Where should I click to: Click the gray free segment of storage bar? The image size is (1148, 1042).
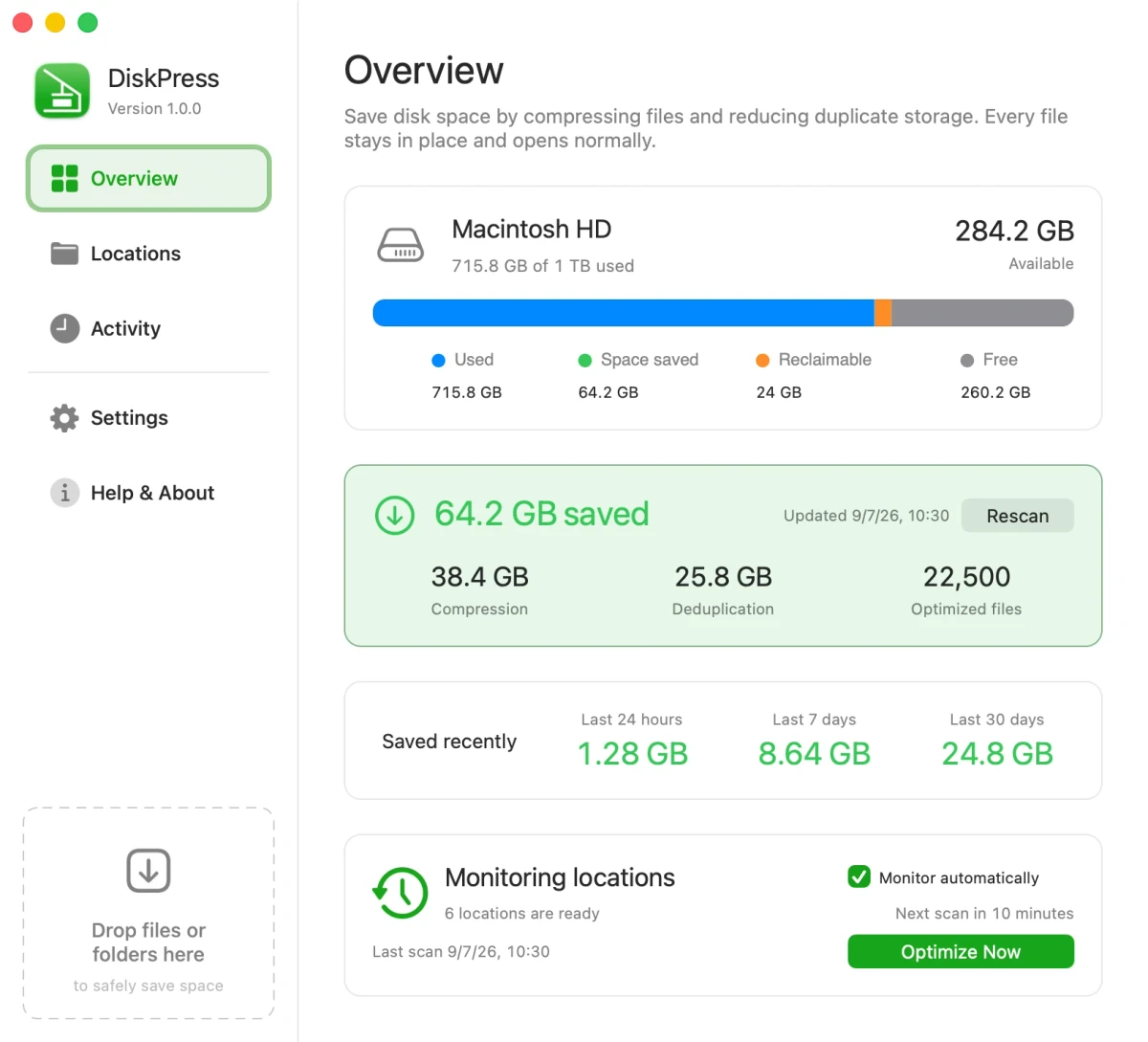tap(982, 313)
